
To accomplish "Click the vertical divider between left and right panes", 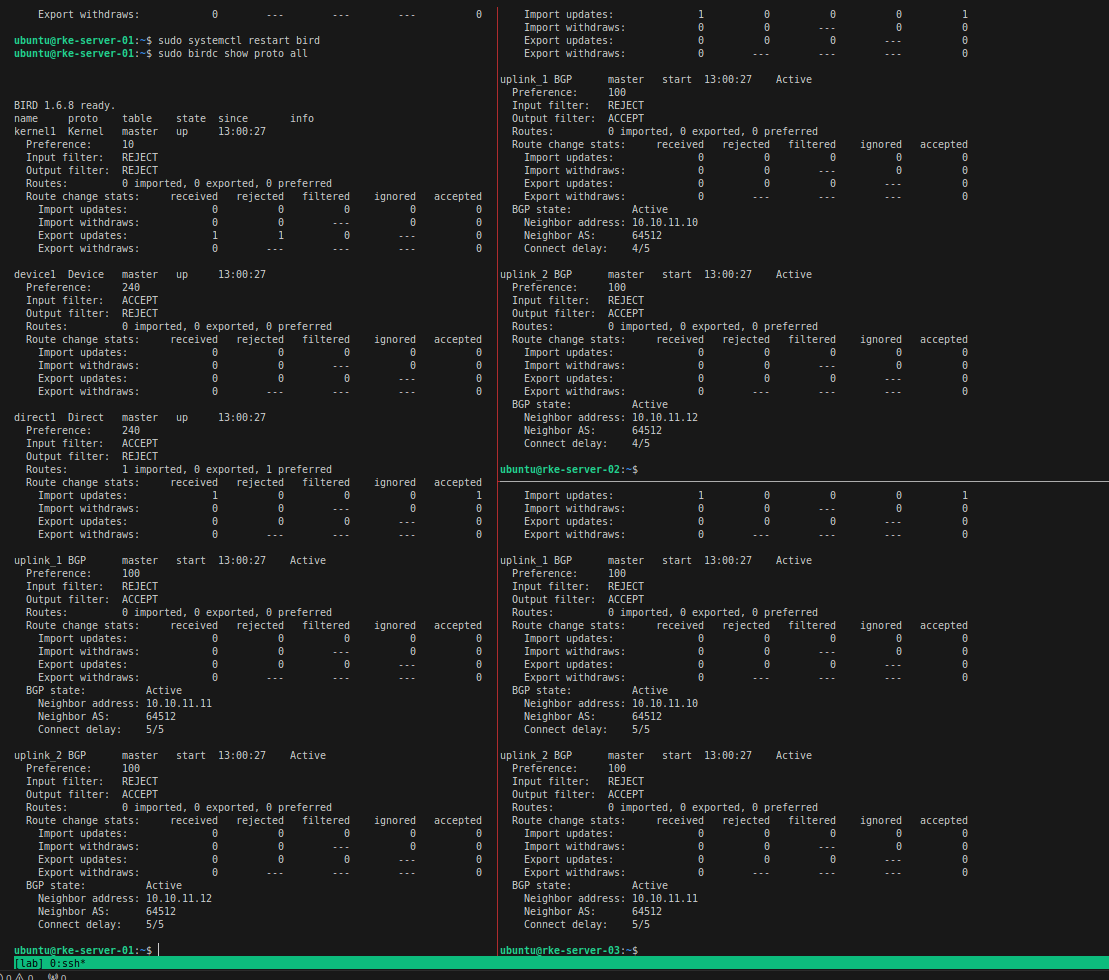I will coord(497,500).
